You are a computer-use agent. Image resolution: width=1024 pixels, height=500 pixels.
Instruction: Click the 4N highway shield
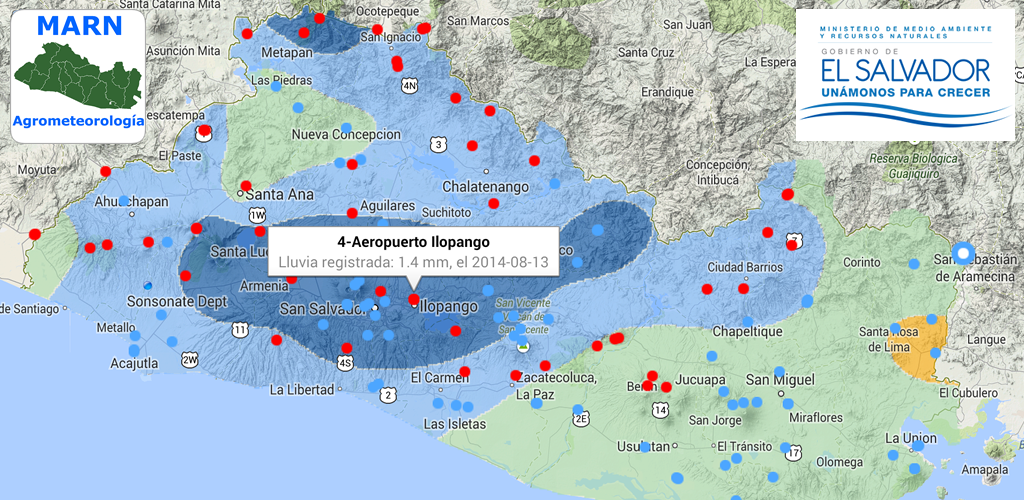click(x=410, y=86)
